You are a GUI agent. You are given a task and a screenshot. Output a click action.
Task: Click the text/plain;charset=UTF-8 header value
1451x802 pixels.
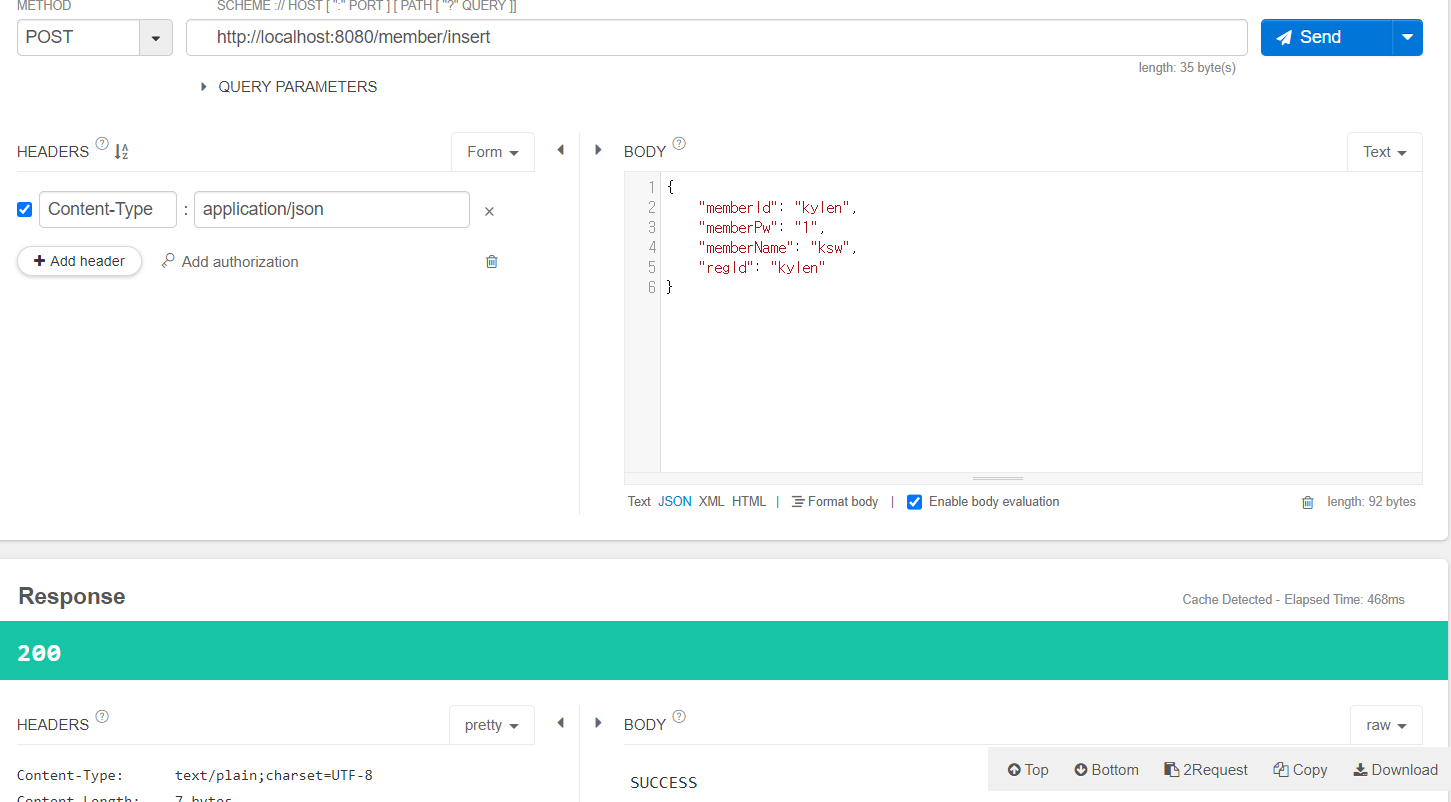(274, 775)
